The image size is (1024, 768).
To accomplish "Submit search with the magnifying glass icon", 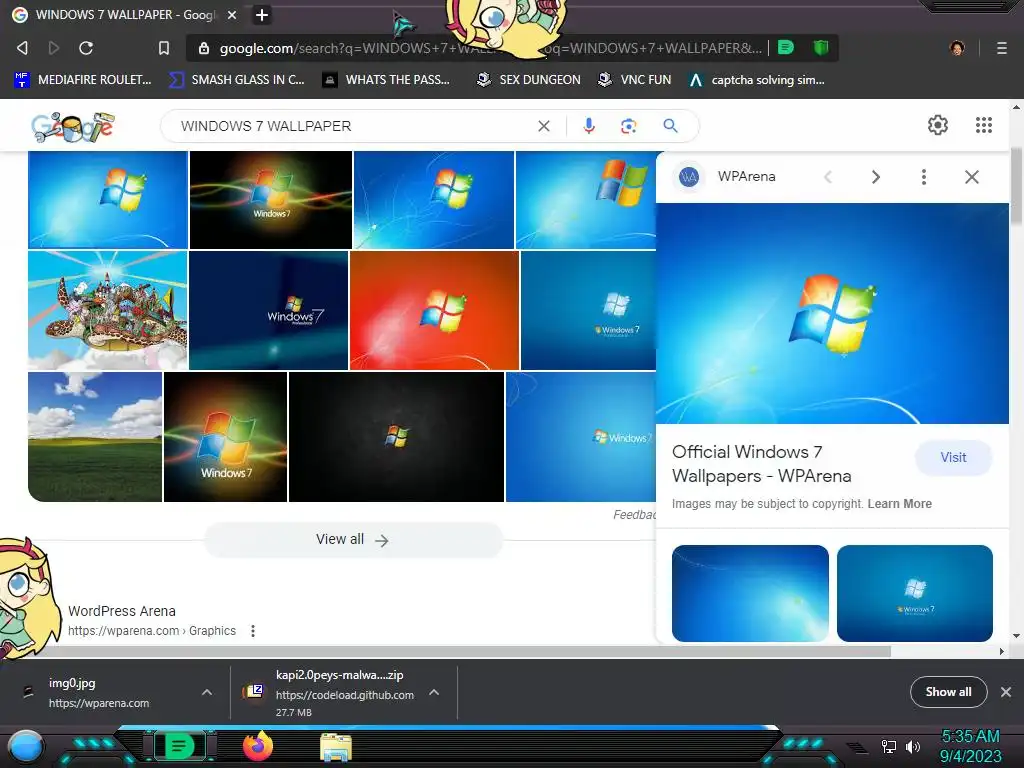I will 670,125.
